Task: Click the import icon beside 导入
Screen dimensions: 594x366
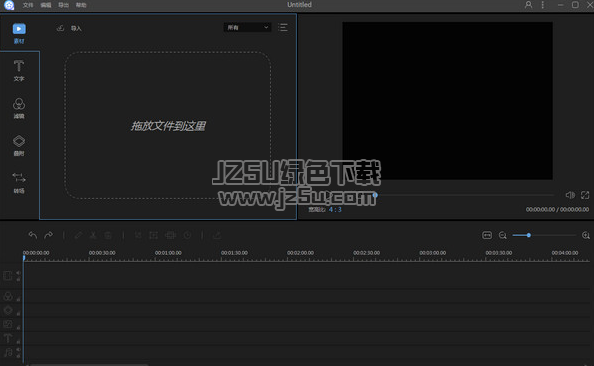Action: click(x=60, y=28)
